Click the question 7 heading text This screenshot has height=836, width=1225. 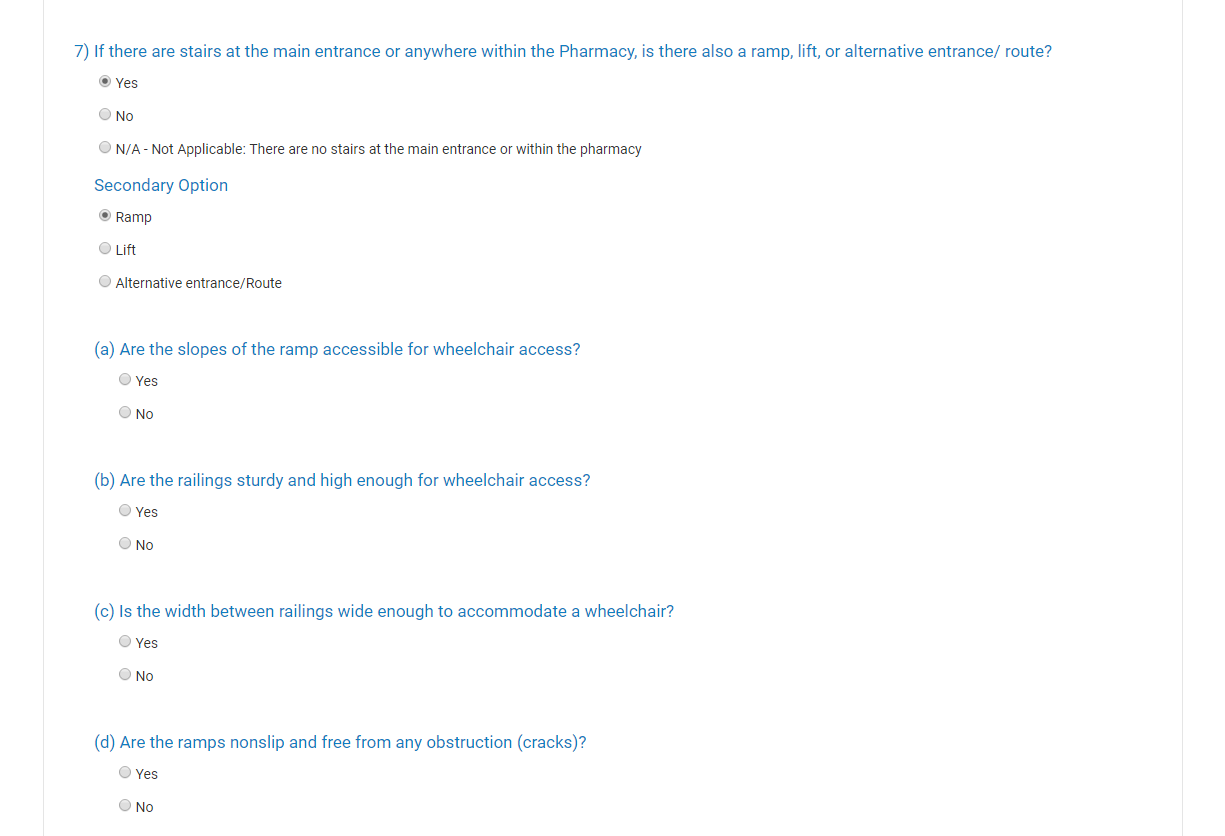[x=563, y=52]
